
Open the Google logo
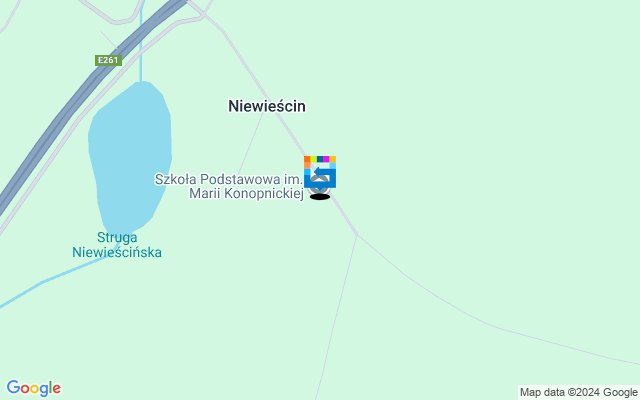(33, 388)
